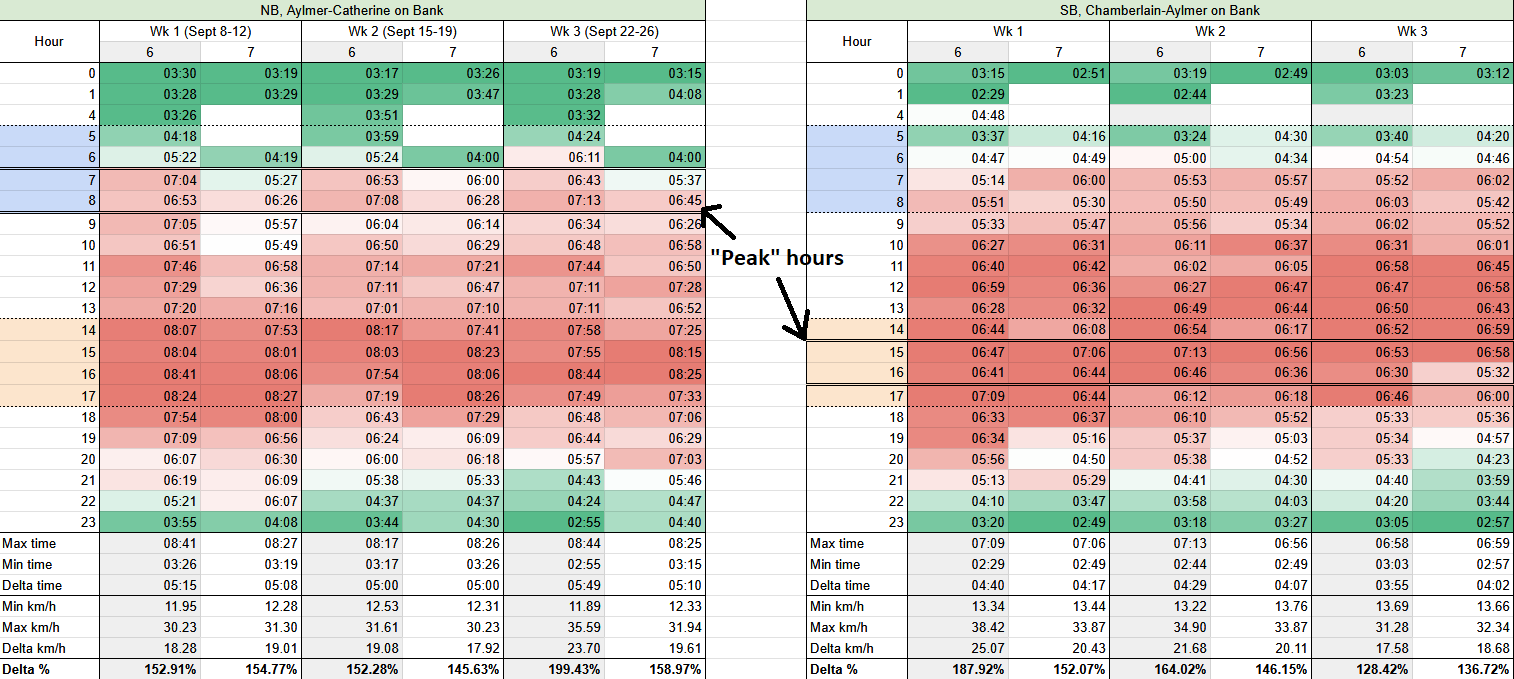Image resolution: width=1514 pixels, height=679 pixels.
Task: Click the "Wk 2 (Sept 15-19)" header
Action: coord(402,31)
